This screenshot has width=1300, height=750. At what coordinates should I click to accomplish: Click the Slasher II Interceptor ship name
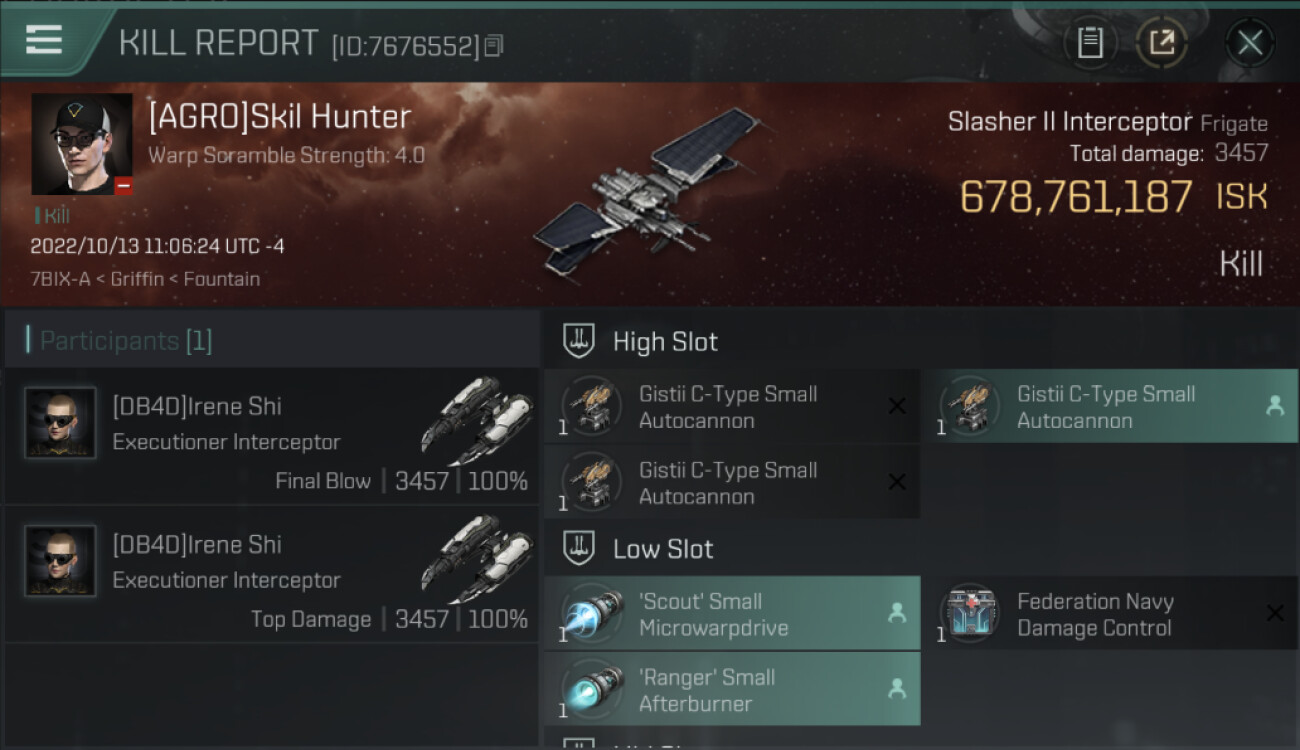click(x=1070, y=122)
